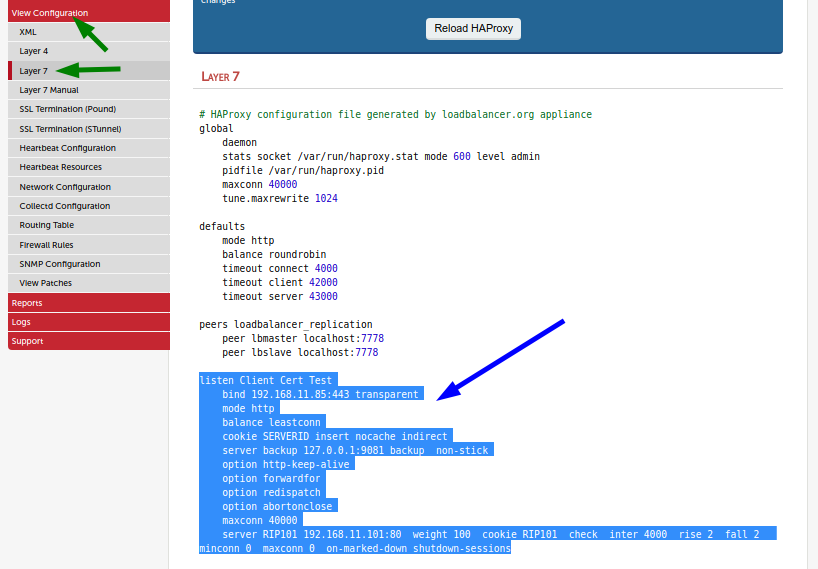Click the 'balance roundrobin' defaults line
Screen dimensions: 818x569
click(274, 255)
